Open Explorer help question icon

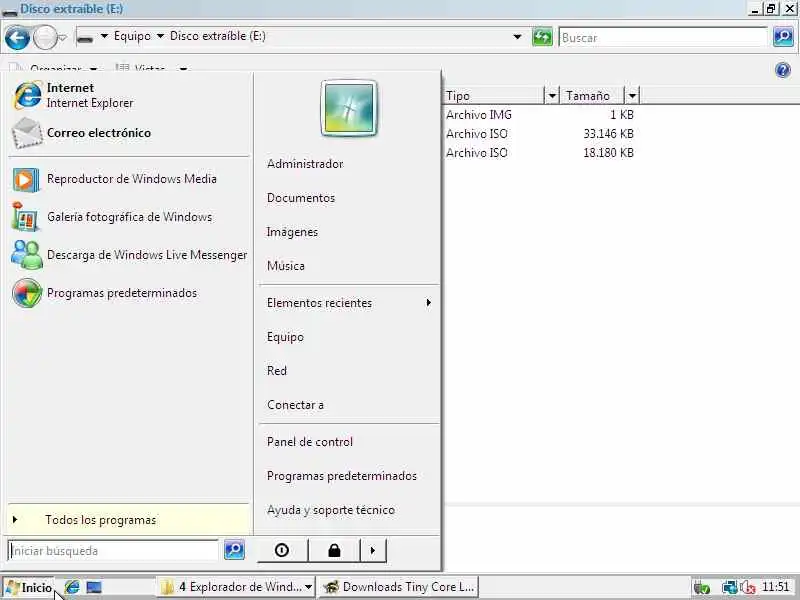pyautogui.click(x=783, y=70)
